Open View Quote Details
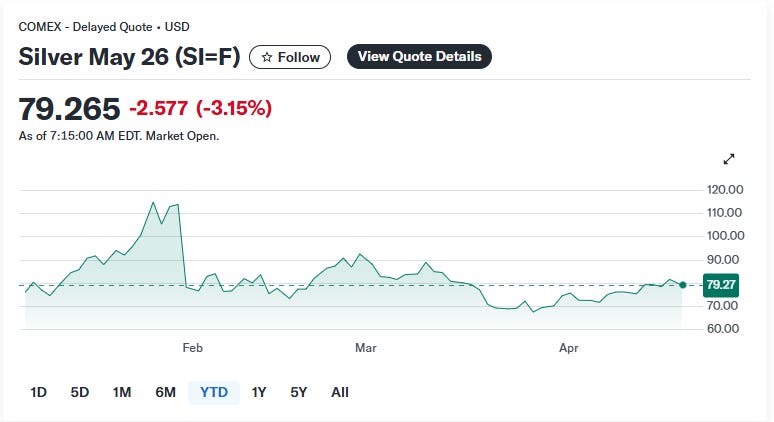 419,56
